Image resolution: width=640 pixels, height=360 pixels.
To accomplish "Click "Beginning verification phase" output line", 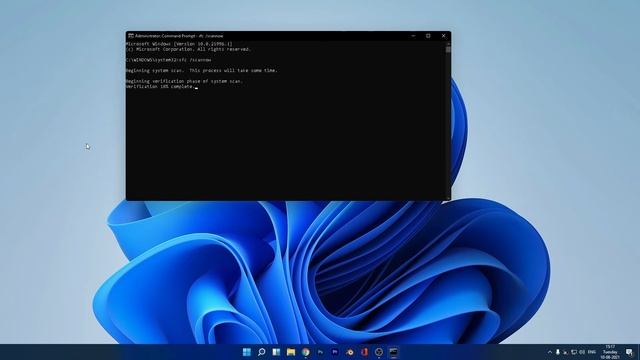I will coord(184,81).
